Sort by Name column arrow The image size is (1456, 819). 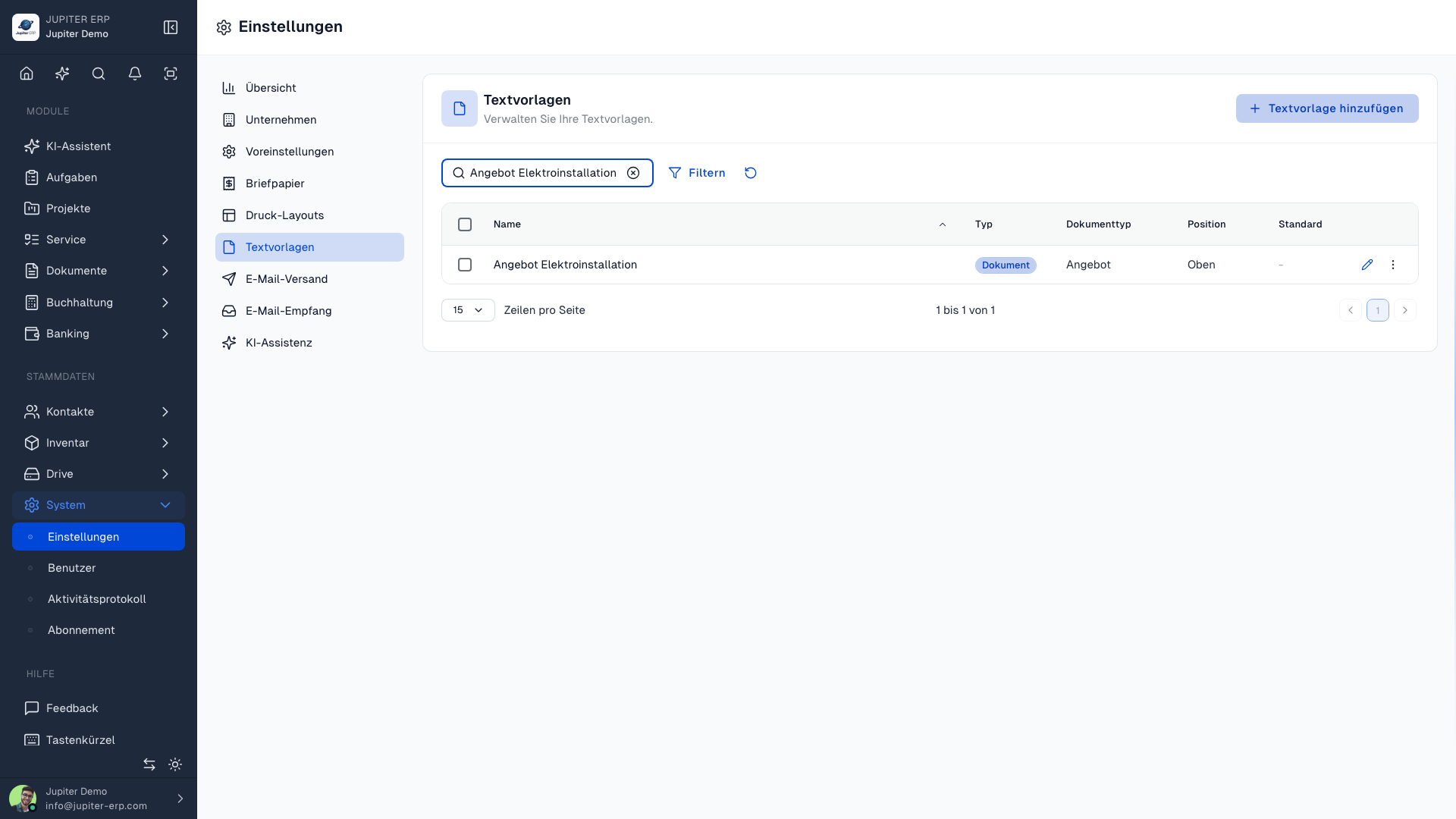(943, 224)
